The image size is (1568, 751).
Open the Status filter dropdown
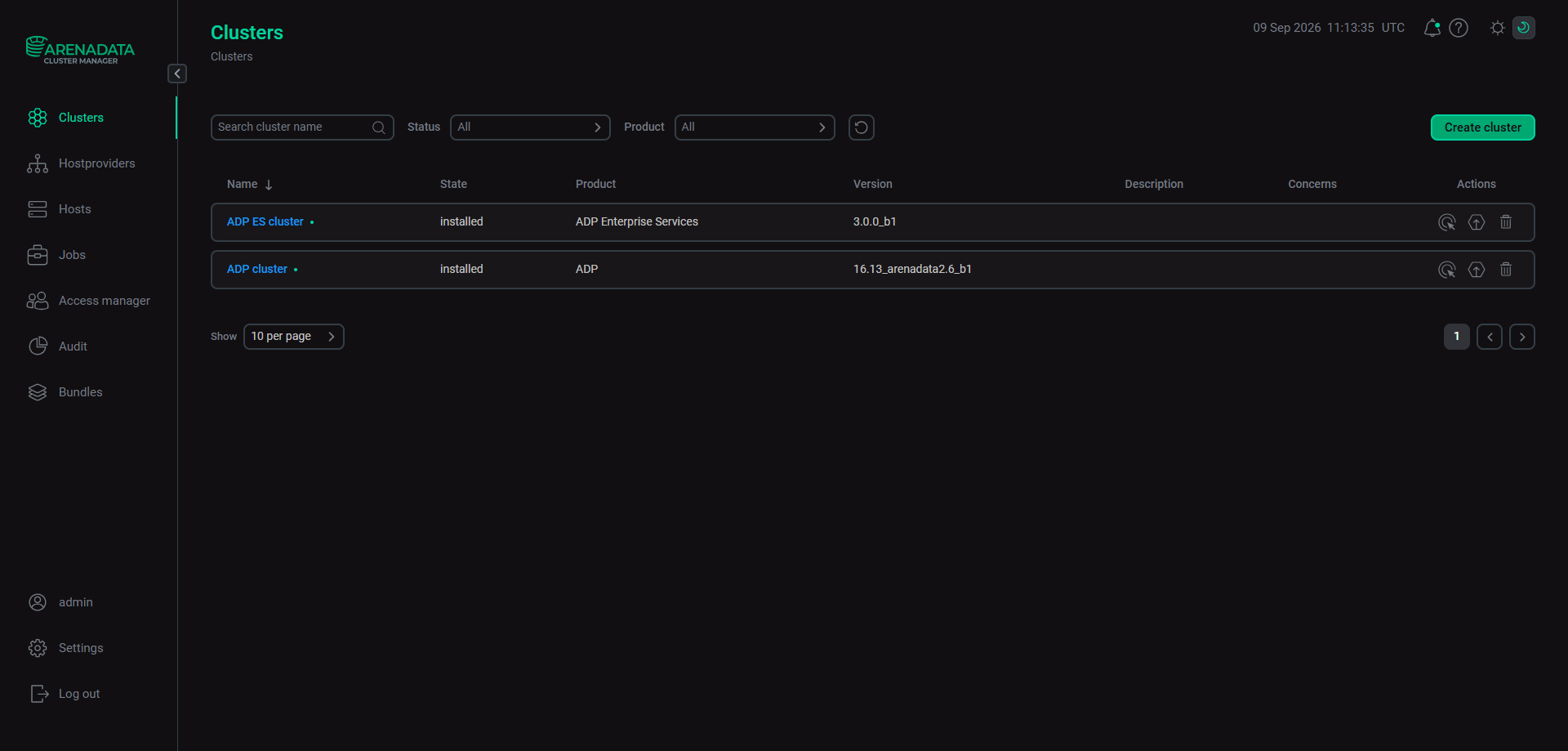pos(530,127)
